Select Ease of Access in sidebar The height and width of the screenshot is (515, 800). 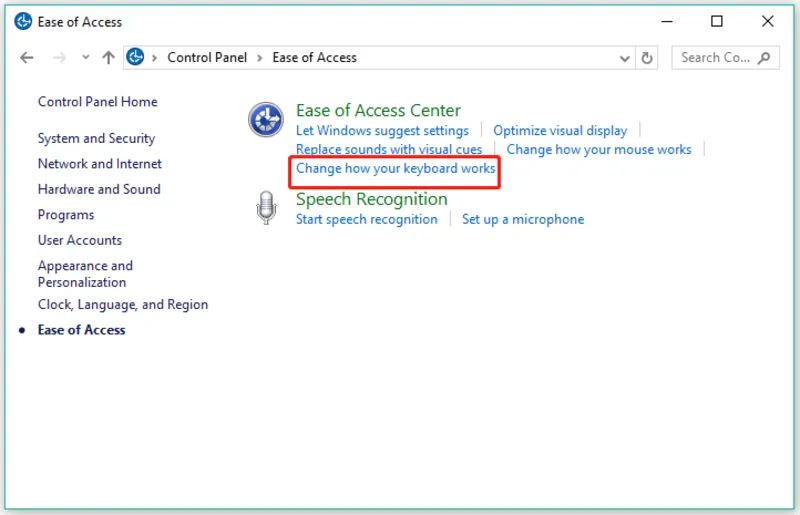82,330
